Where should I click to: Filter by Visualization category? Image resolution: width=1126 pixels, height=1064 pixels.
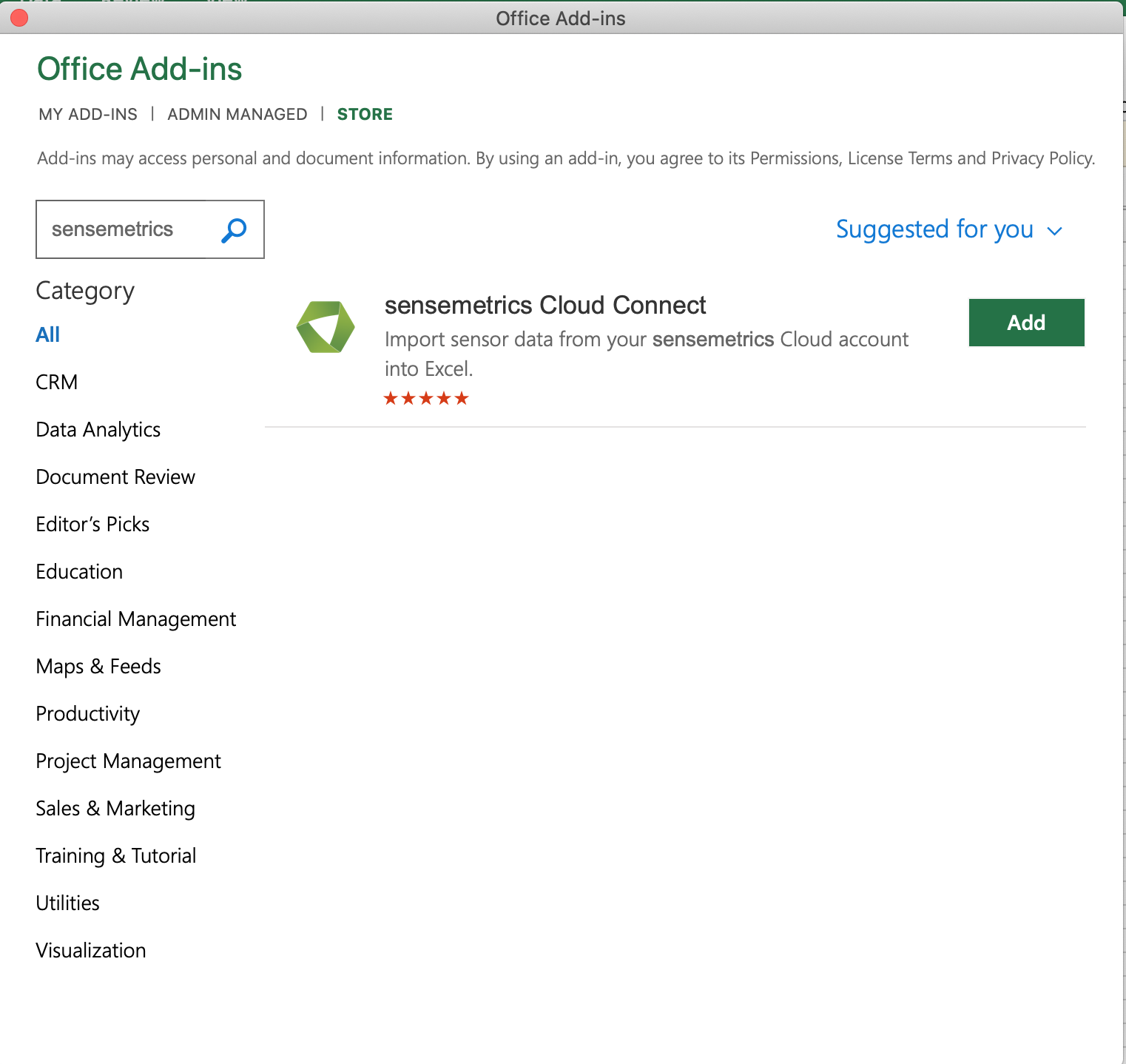pyautogui.click(x=91, y=950)
